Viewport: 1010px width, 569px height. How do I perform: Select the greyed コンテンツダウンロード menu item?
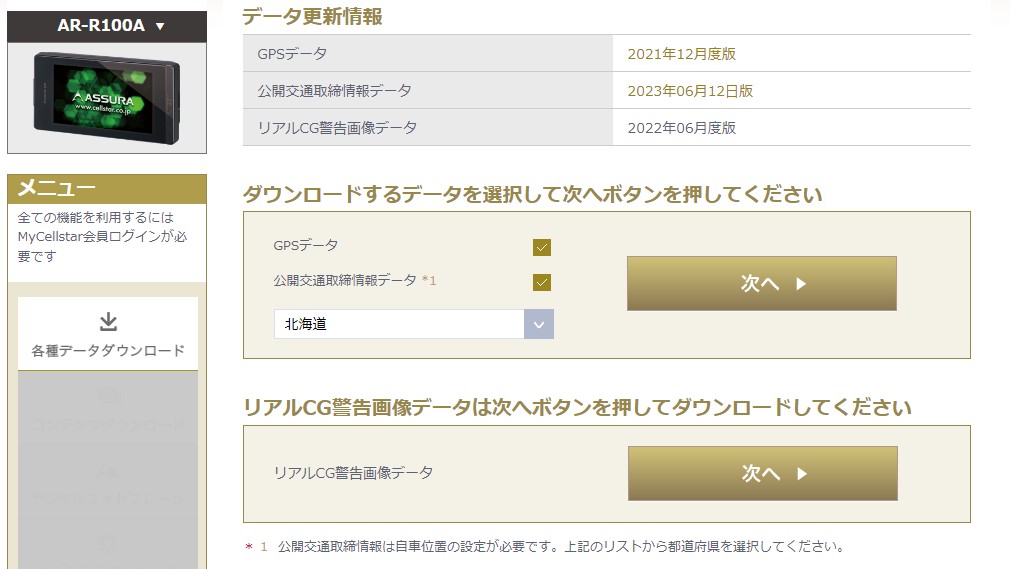coord(108,408)
